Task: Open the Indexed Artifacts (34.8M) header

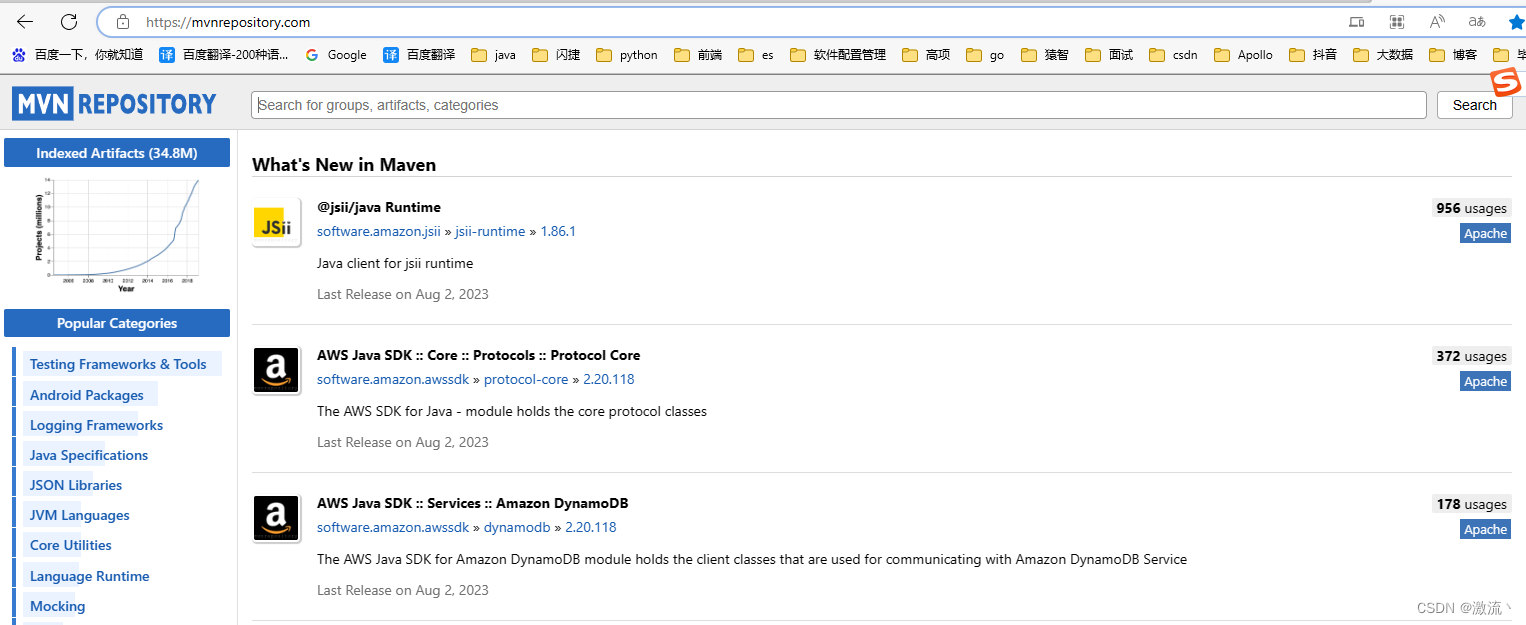Action: pos(117,153)
